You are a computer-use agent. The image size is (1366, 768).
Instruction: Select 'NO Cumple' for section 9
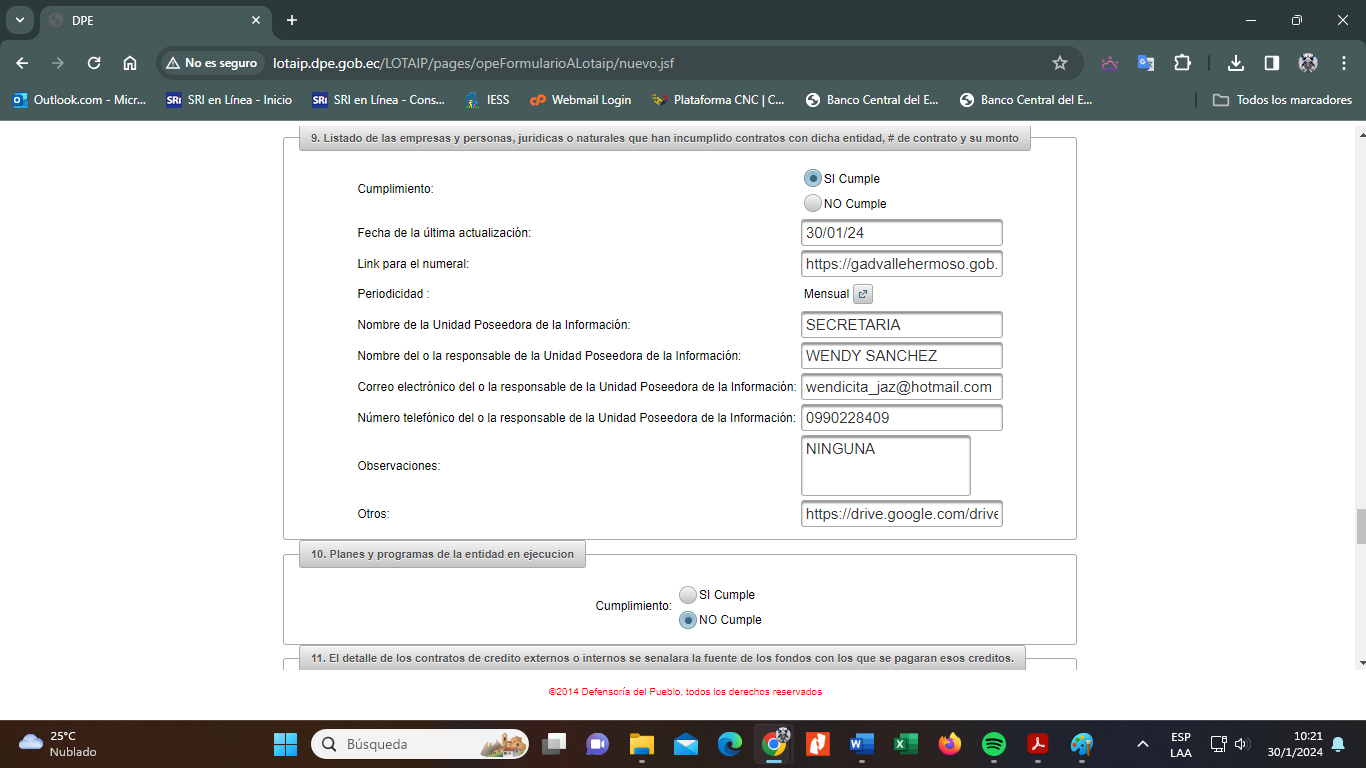[x=813, y=203]
